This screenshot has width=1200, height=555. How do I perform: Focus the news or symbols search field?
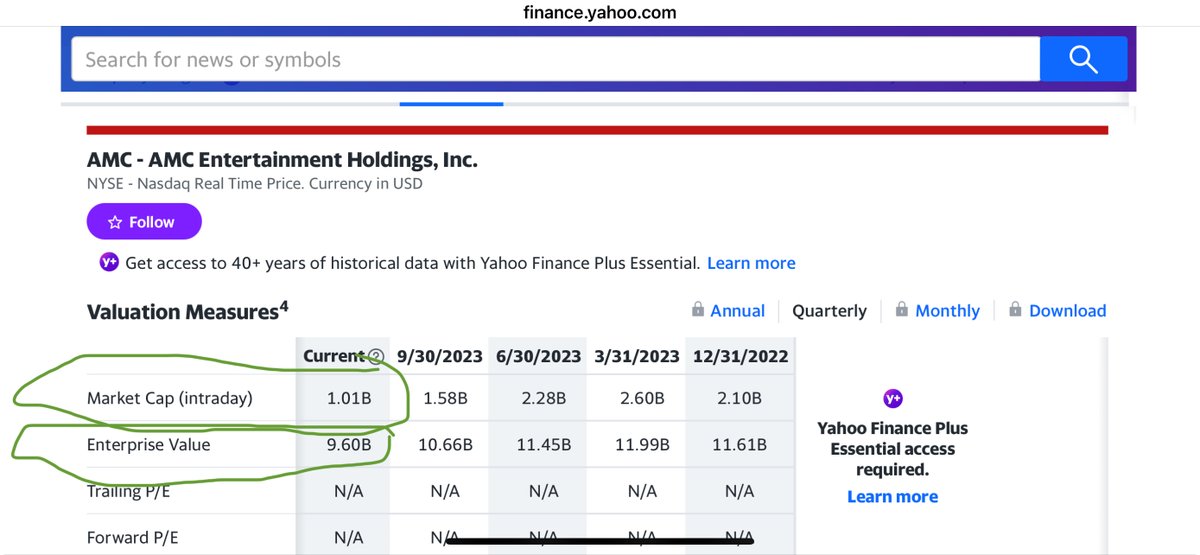(556, 59)
